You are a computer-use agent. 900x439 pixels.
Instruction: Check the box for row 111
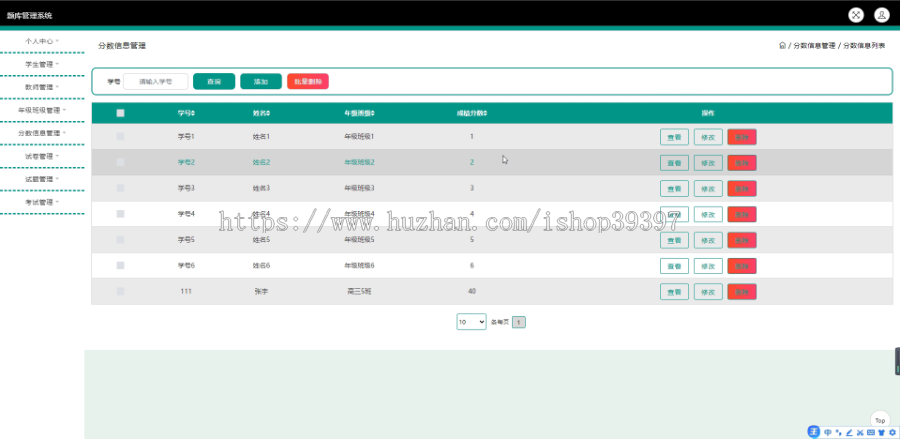120,292
